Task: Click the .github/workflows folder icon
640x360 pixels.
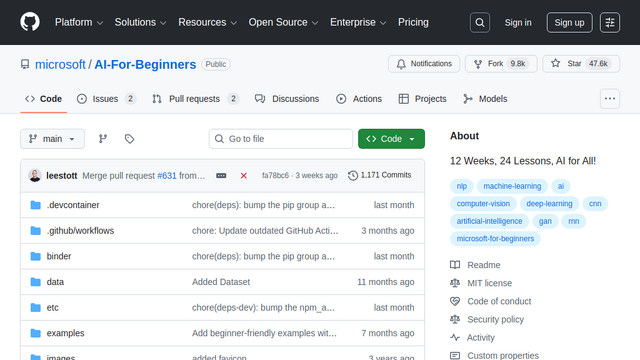Action: coord(36,231)
